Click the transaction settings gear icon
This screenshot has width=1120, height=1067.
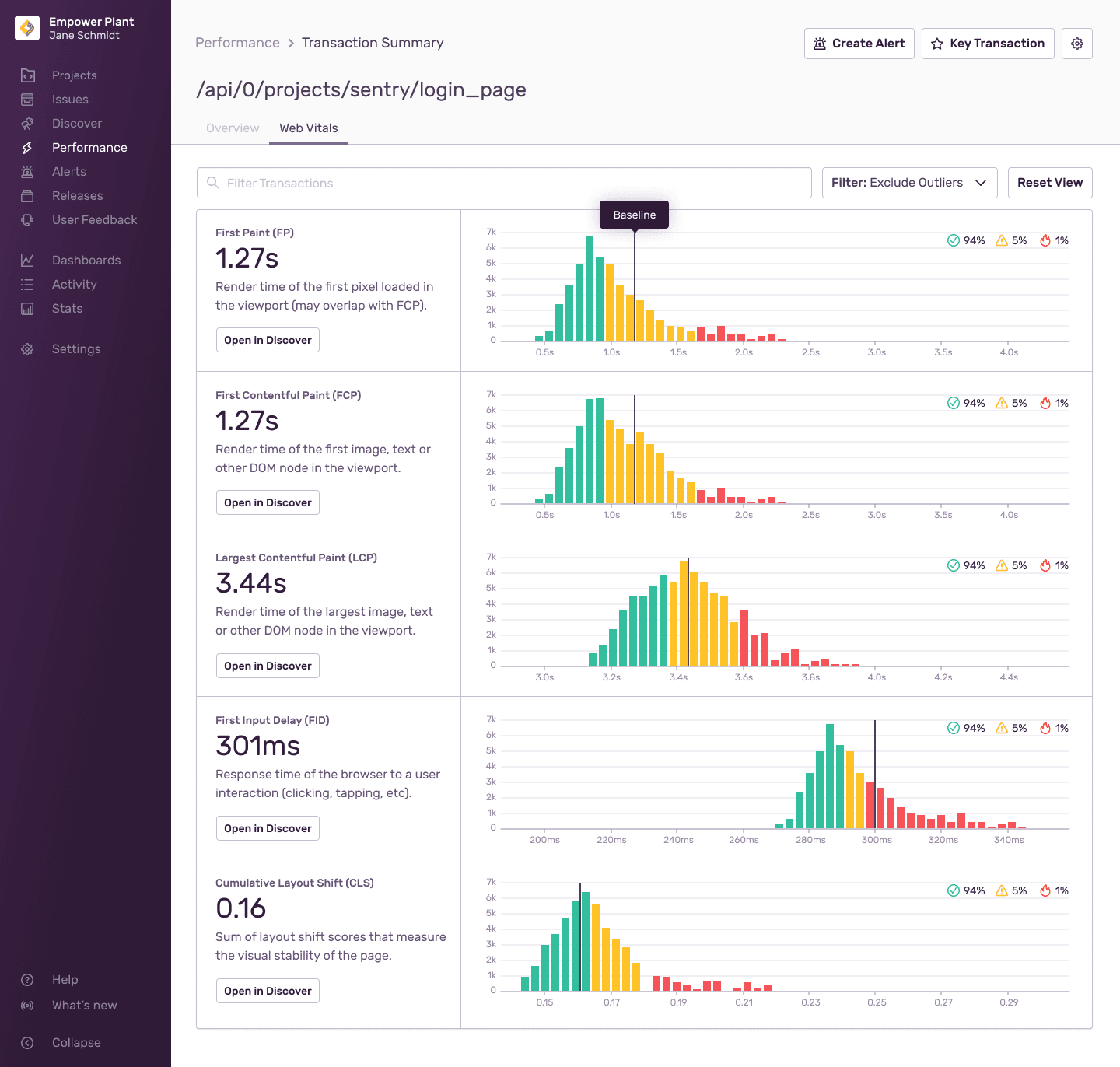pos(1077,44)
